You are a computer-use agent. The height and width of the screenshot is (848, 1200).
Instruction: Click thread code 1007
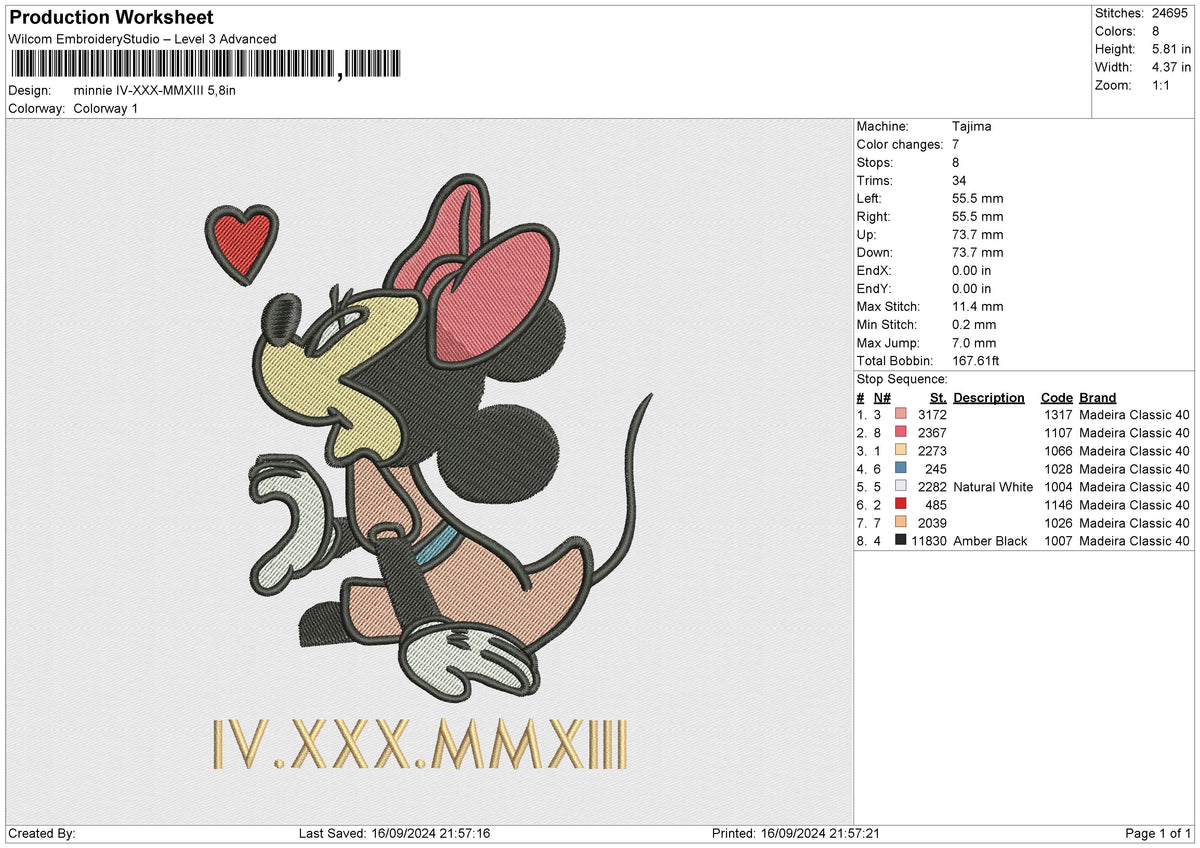1057,541
